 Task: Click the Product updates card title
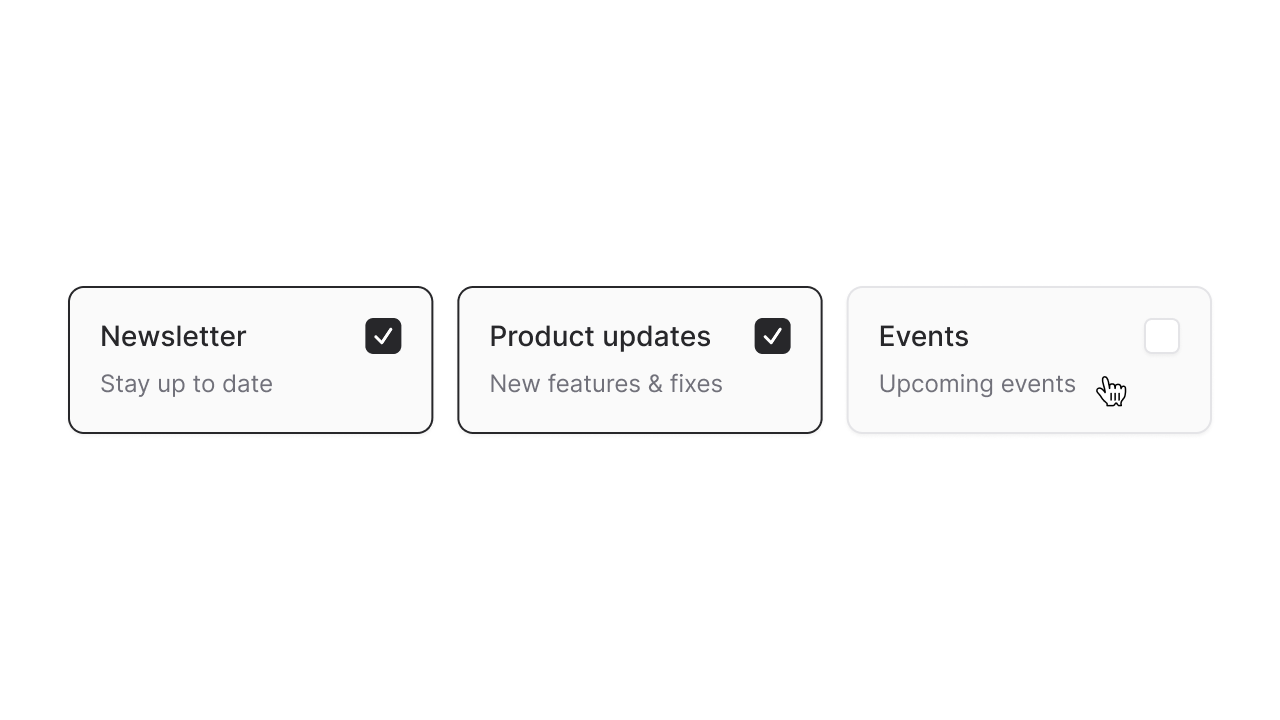(x=600, y=336)
